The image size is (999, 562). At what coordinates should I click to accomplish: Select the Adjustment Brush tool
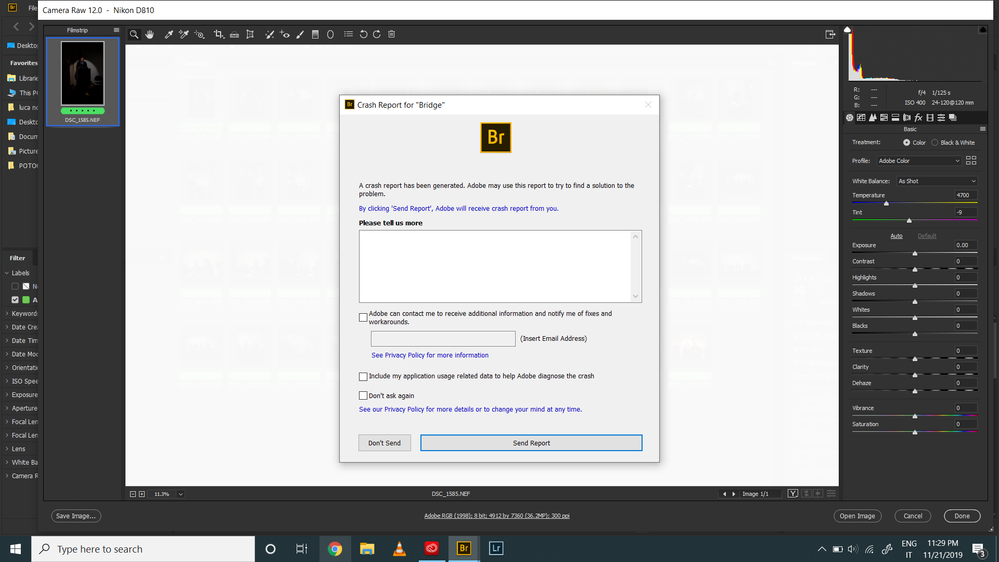pyautogui.click(x=300, y=34)
